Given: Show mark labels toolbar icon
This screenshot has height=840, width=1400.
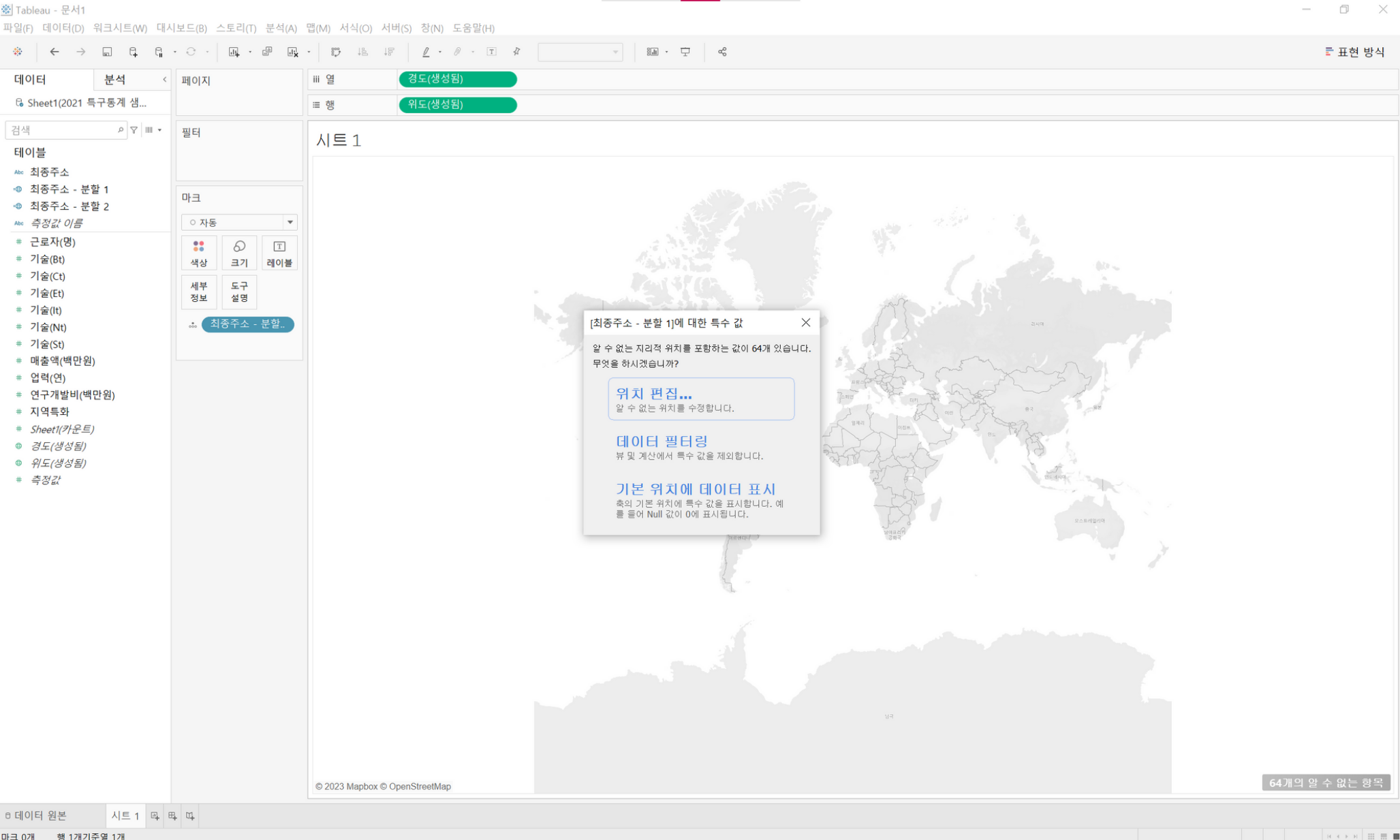Looking at the screenshot, I should coord(491,52).
